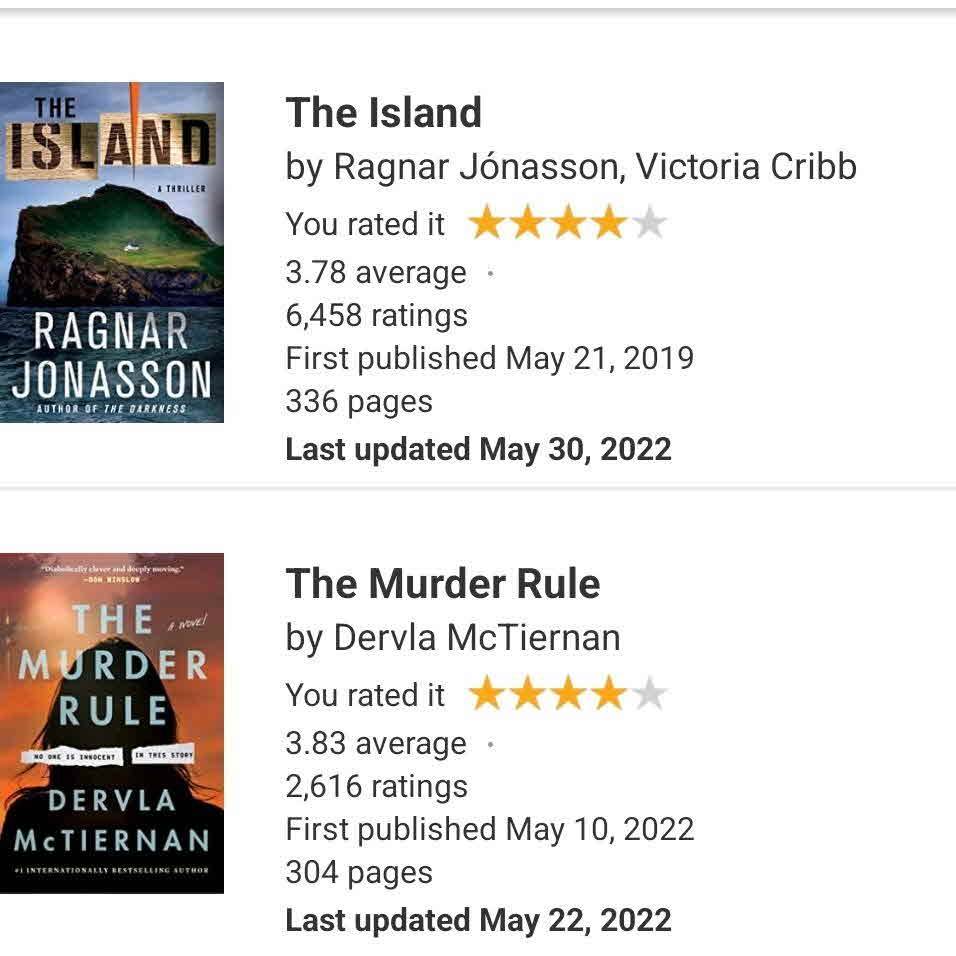Viewport: 956px width, 956px height.
Task: Open The Island book cover thumbnail
Action: coord(112,252)
